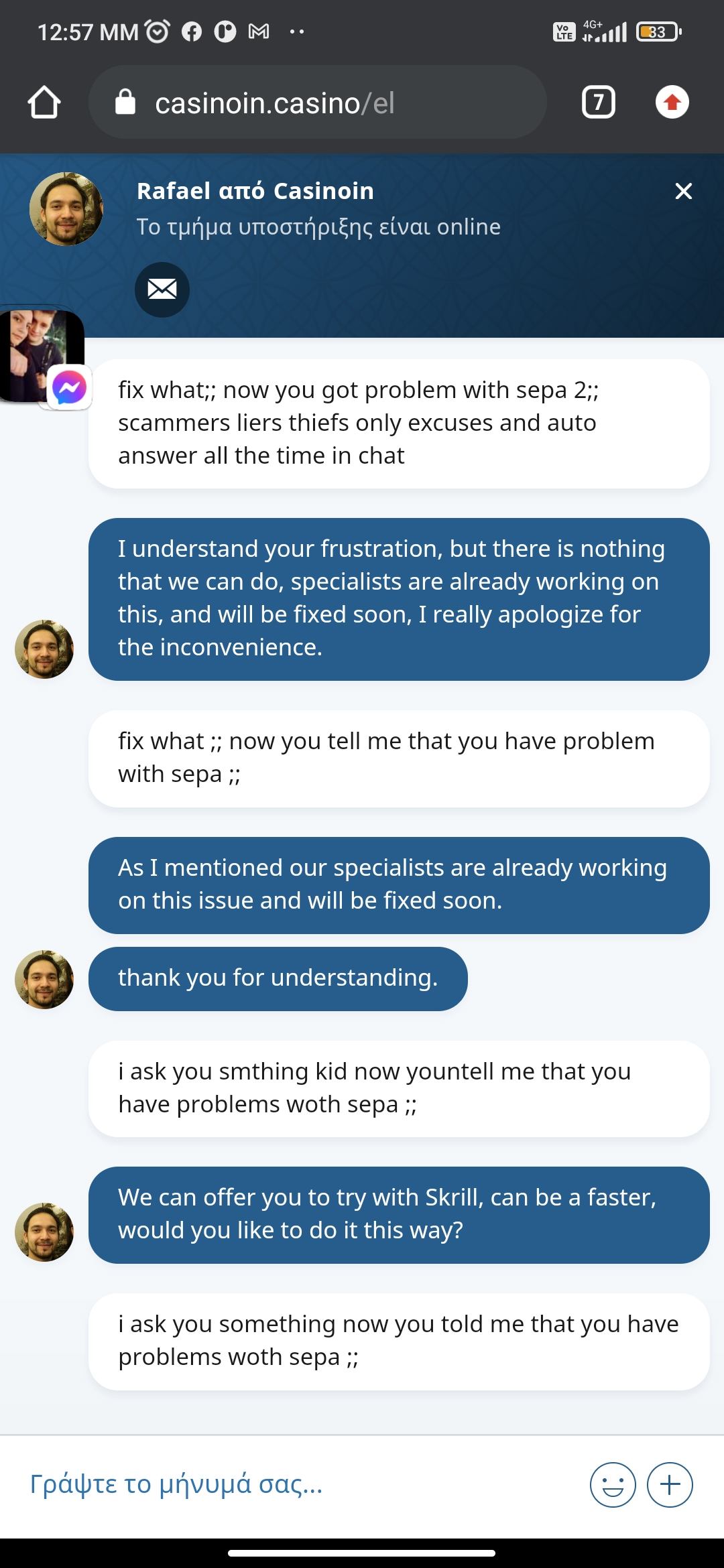Tap the Android navigation gesture bar
The image size is (724, 1568).
(362, 1553)
